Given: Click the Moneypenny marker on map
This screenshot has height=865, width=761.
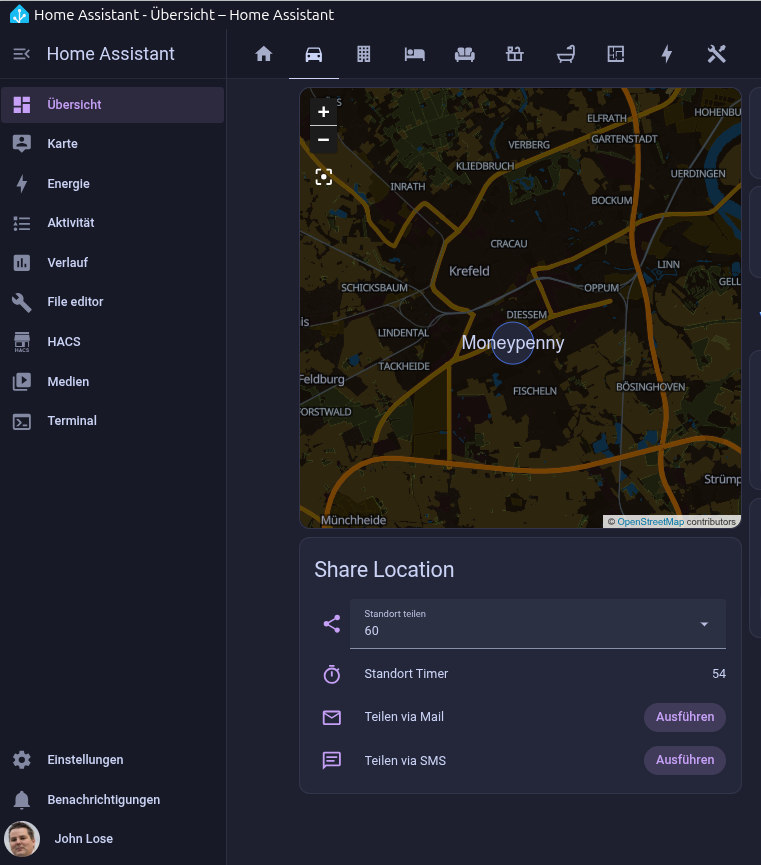Looking at the screenshot, I should [x=513, y=343].
